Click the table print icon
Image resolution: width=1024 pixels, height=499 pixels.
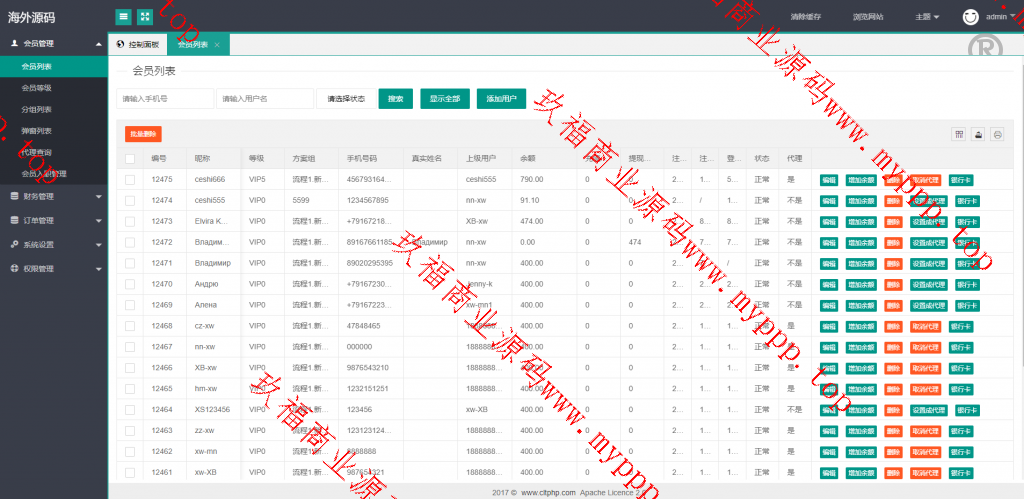pos(996,134)
